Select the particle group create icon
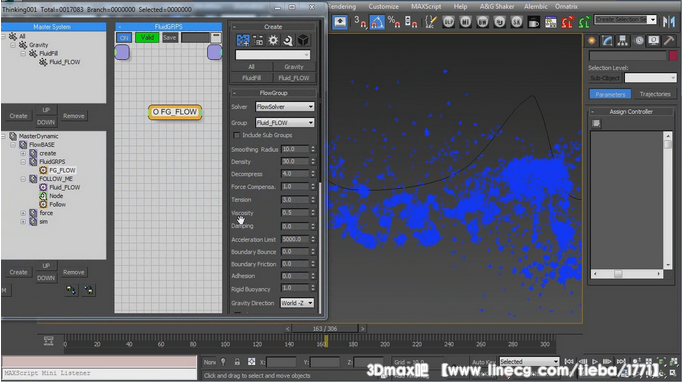Screen dimensions: 688x387 tap(243, 41)
